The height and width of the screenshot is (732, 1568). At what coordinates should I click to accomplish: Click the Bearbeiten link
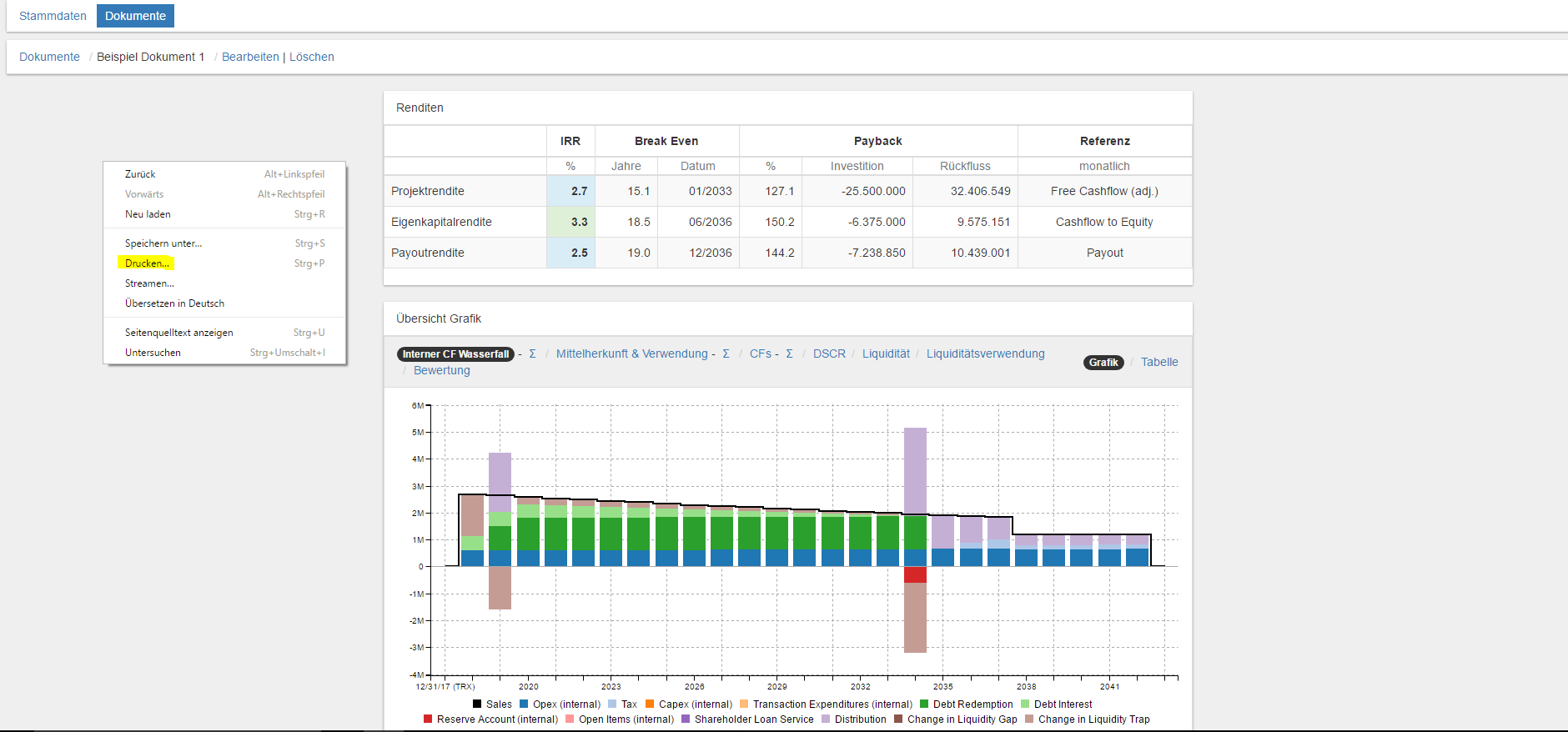coord(250,57)
